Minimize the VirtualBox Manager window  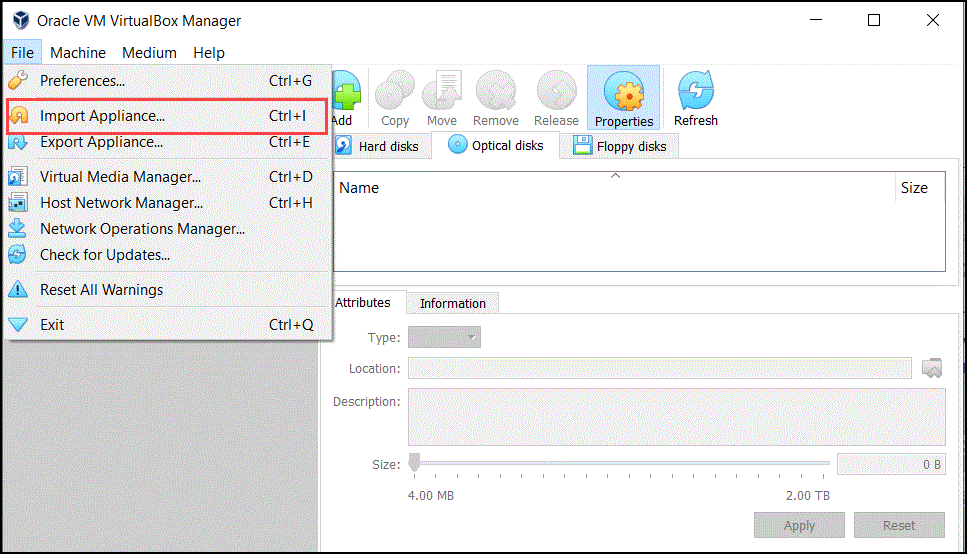coord(816,20)
